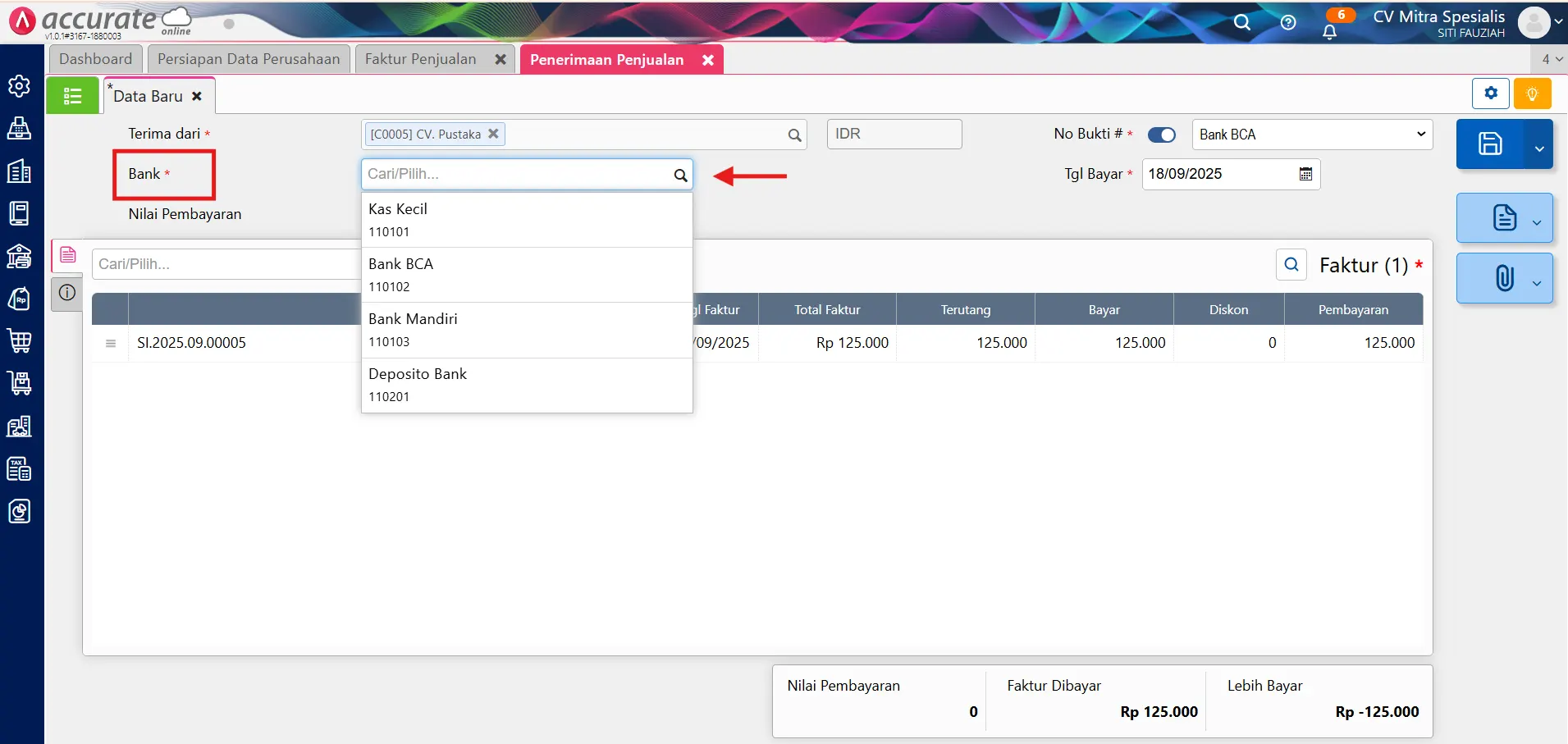This screenshot has height=744, width=1568.
Task: Switch to the Faktur Penjualan tab
Action: [x=420, y=59]
